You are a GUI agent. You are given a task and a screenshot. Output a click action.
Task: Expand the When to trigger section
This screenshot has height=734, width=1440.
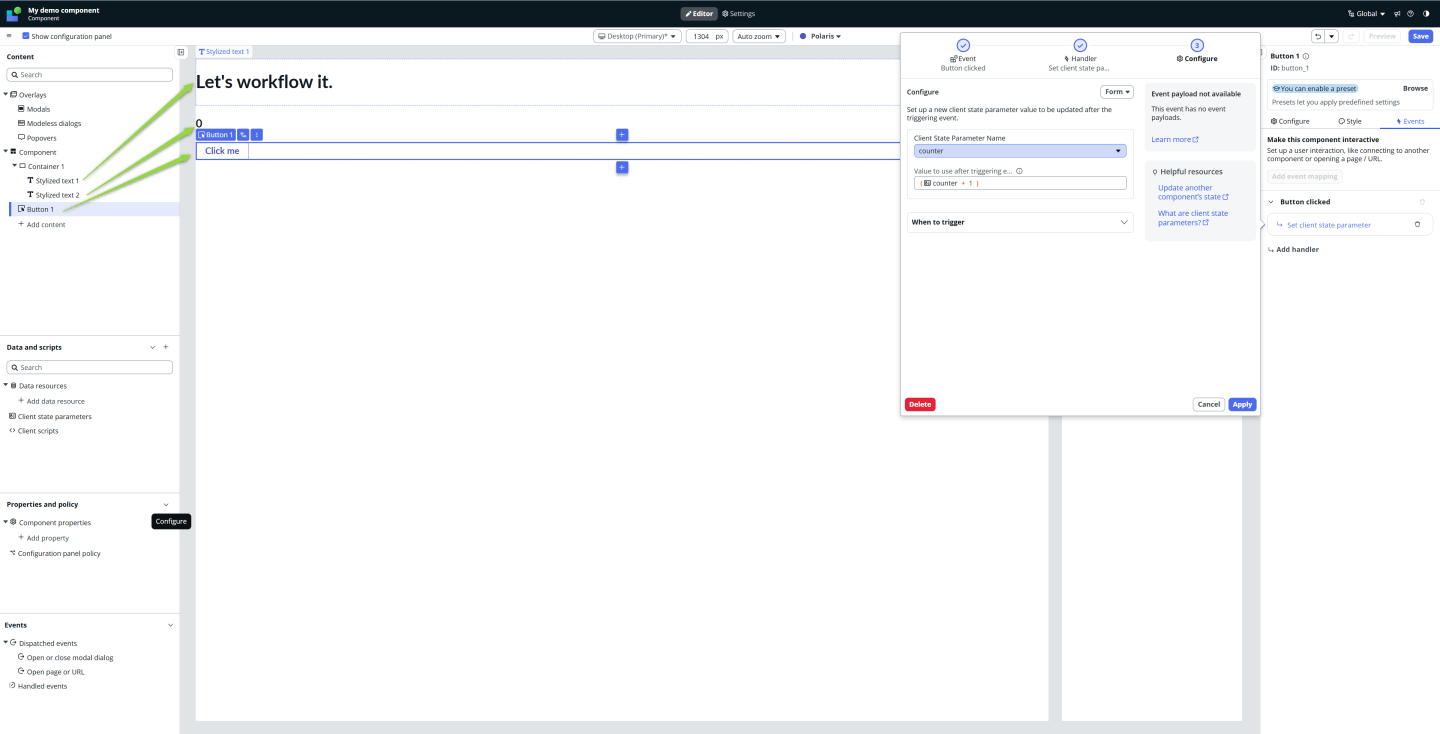tap(1019, 221)
